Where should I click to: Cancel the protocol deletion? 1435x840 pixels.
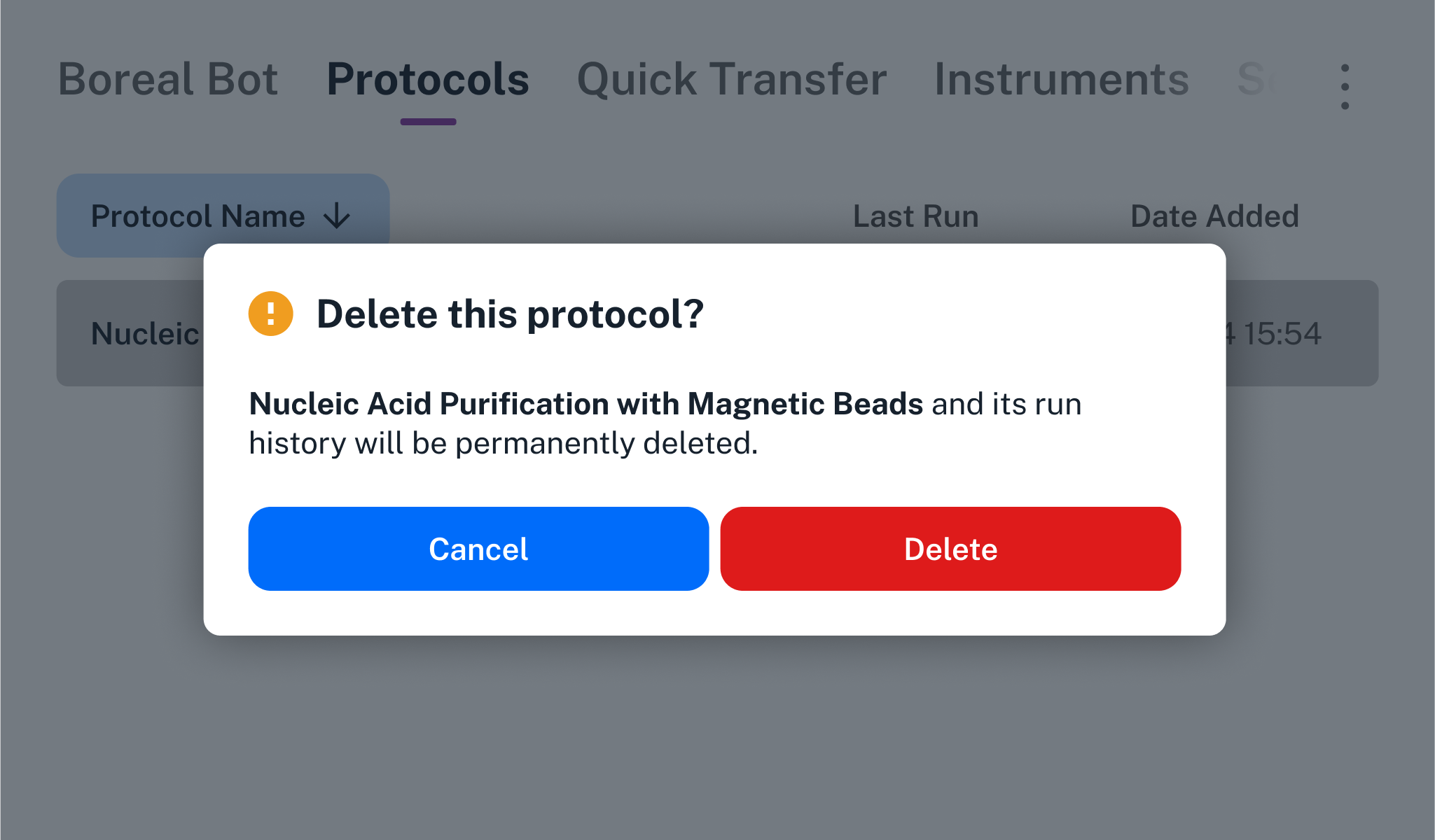(478, 549)
